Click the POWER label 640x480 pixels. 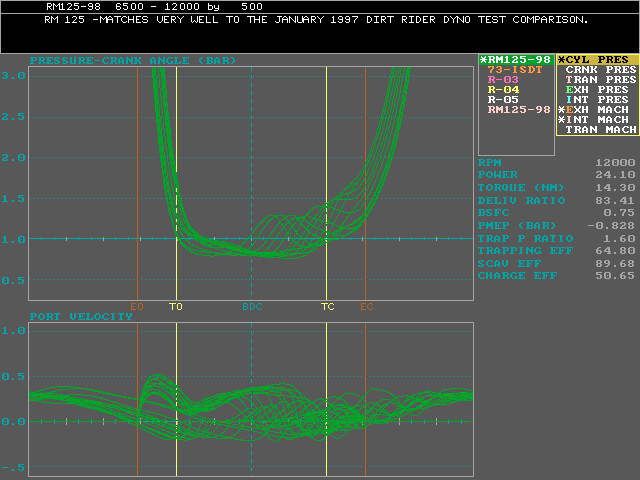coord(498,175)
